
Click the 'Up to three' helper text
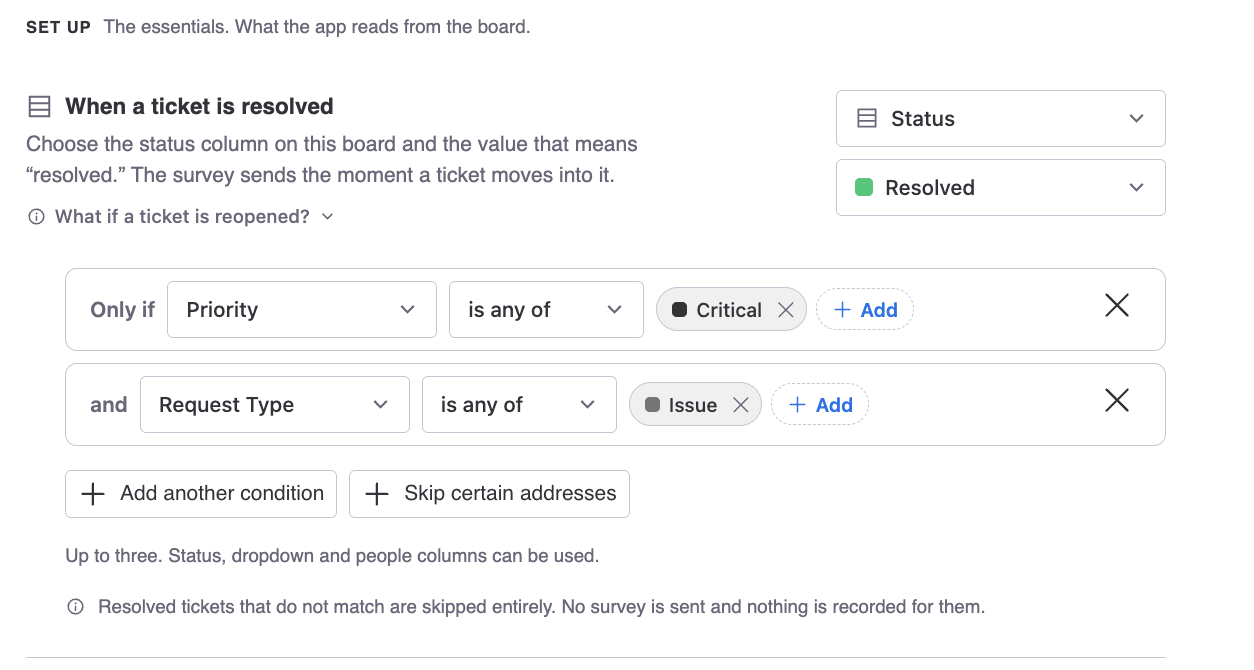coord(332,556)
